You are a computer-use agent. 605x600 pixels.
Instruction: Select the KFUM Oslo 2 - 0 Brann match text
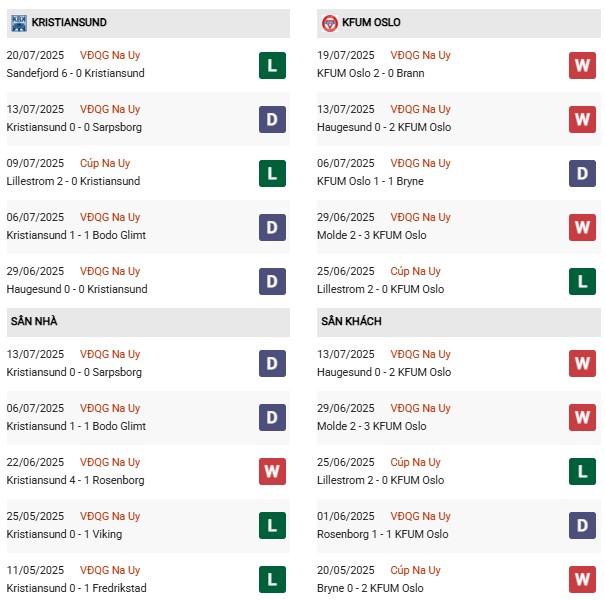[x=381, y=73]
